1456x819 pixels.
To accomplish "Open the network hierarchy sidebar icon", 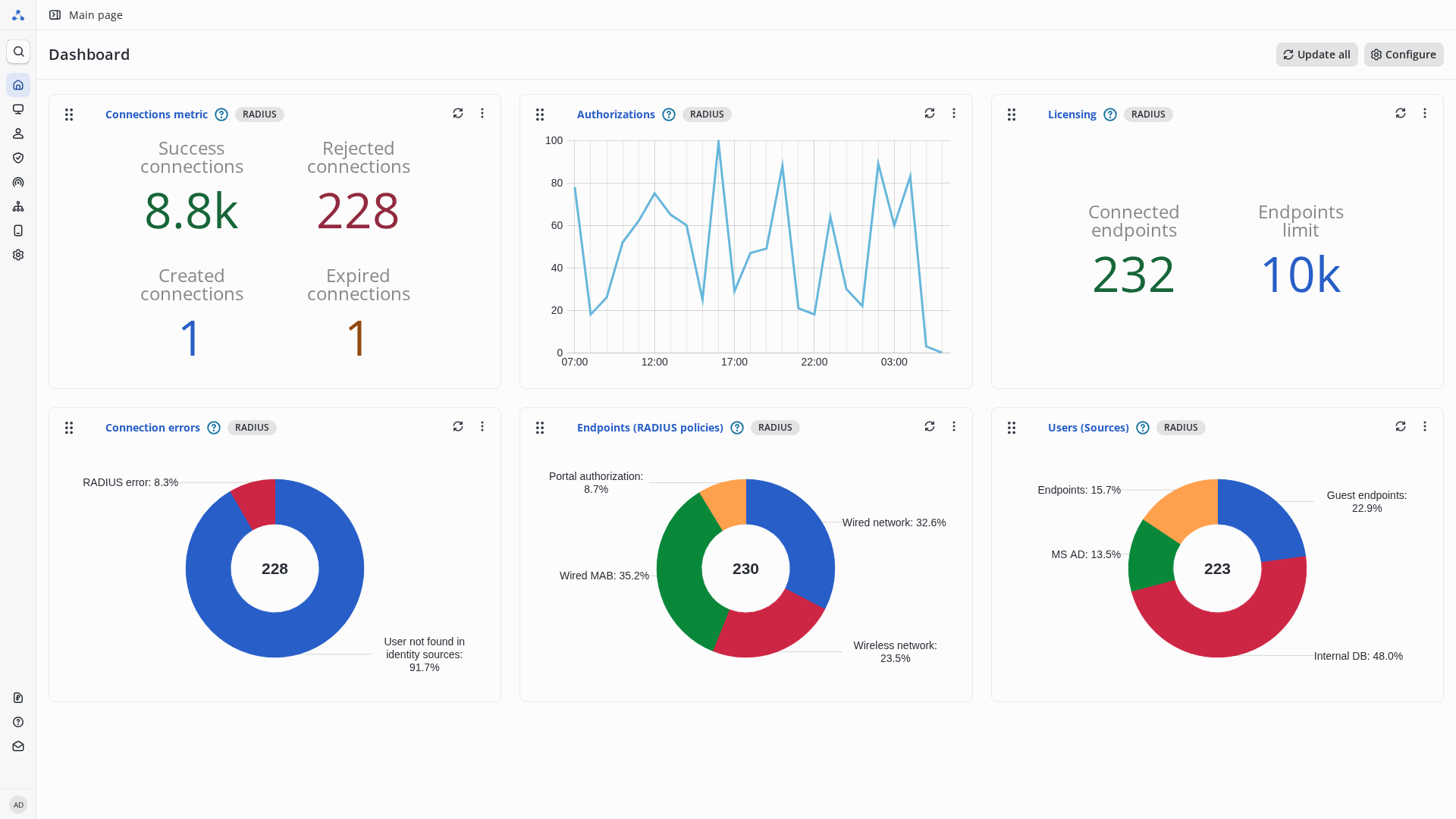I will (18, 206).
